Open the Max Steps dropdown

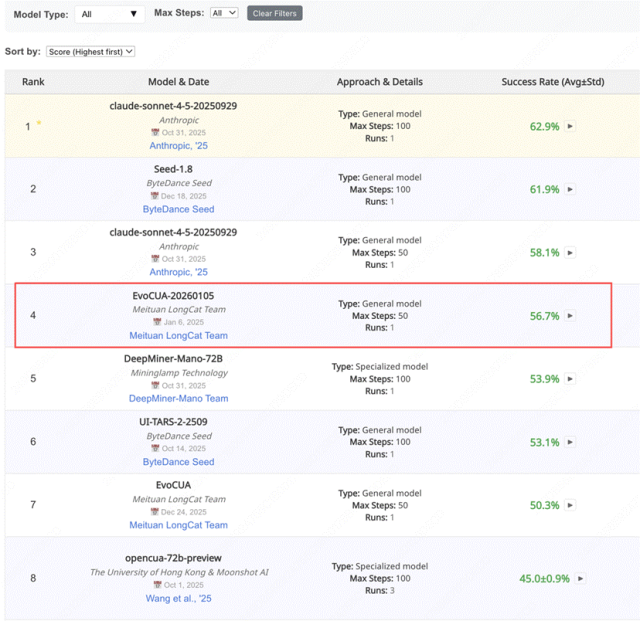point(224,13)
